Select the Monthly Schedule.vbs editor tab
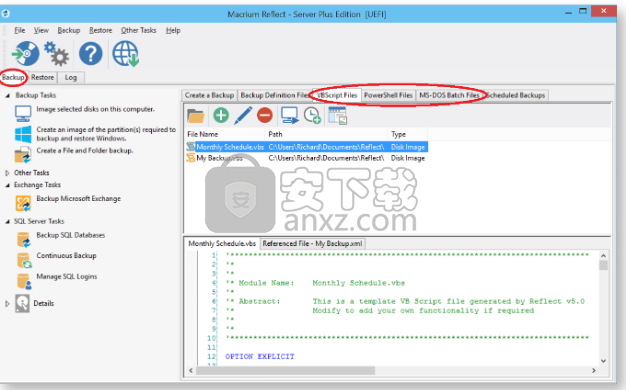Viewport: 626px width, 390px height. [x=222, y=244]
